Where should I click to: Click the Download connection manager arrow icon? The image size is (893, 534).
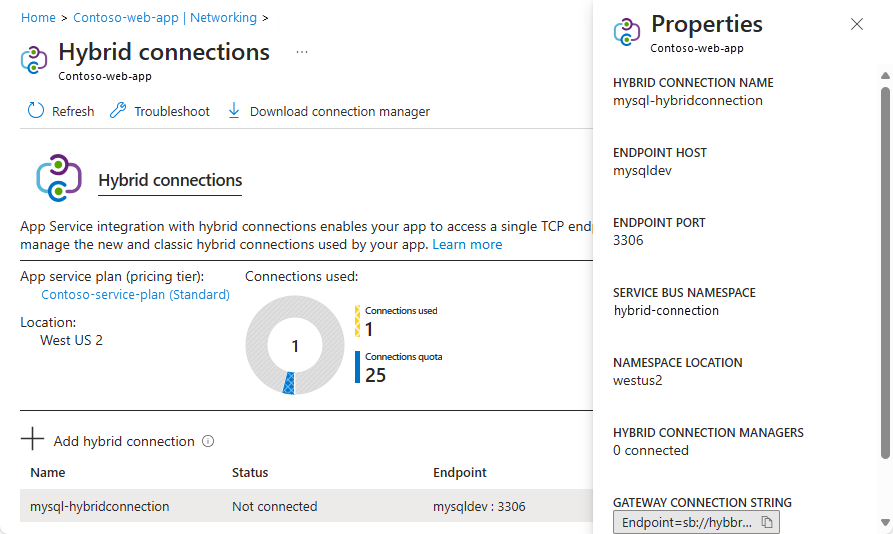234,111
